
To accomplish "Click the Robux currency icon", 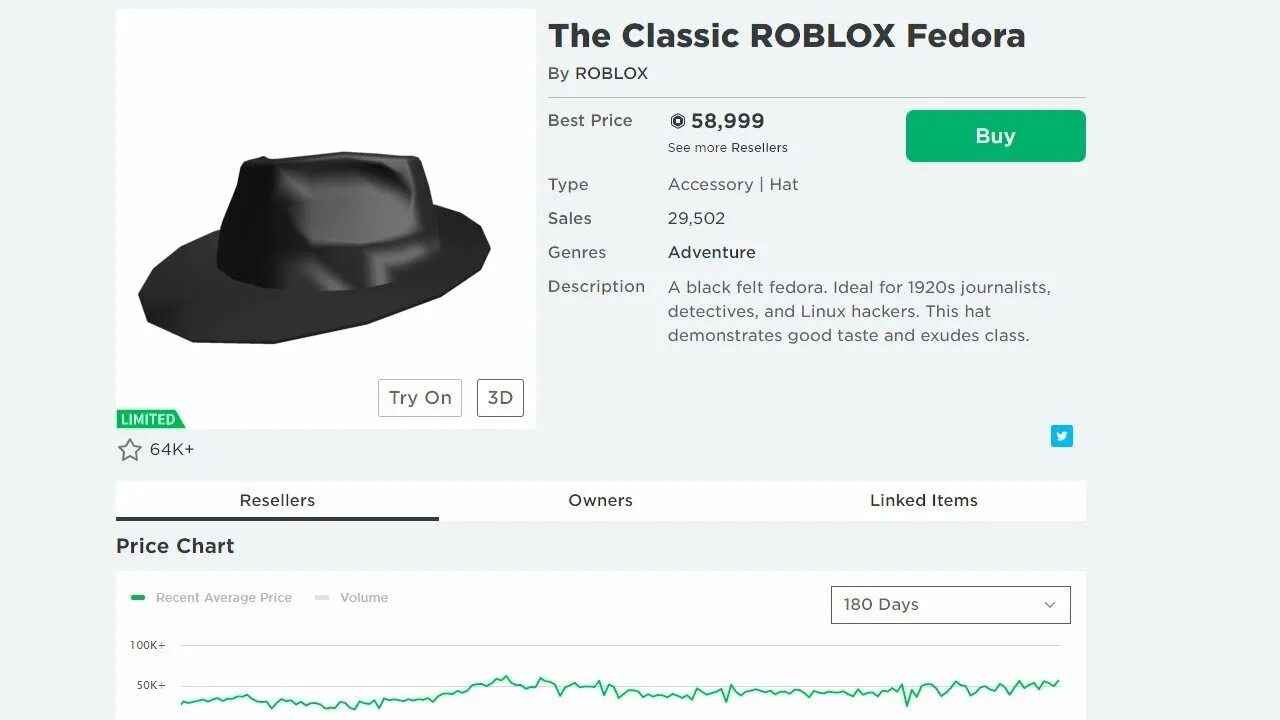I will click(678, 121).
